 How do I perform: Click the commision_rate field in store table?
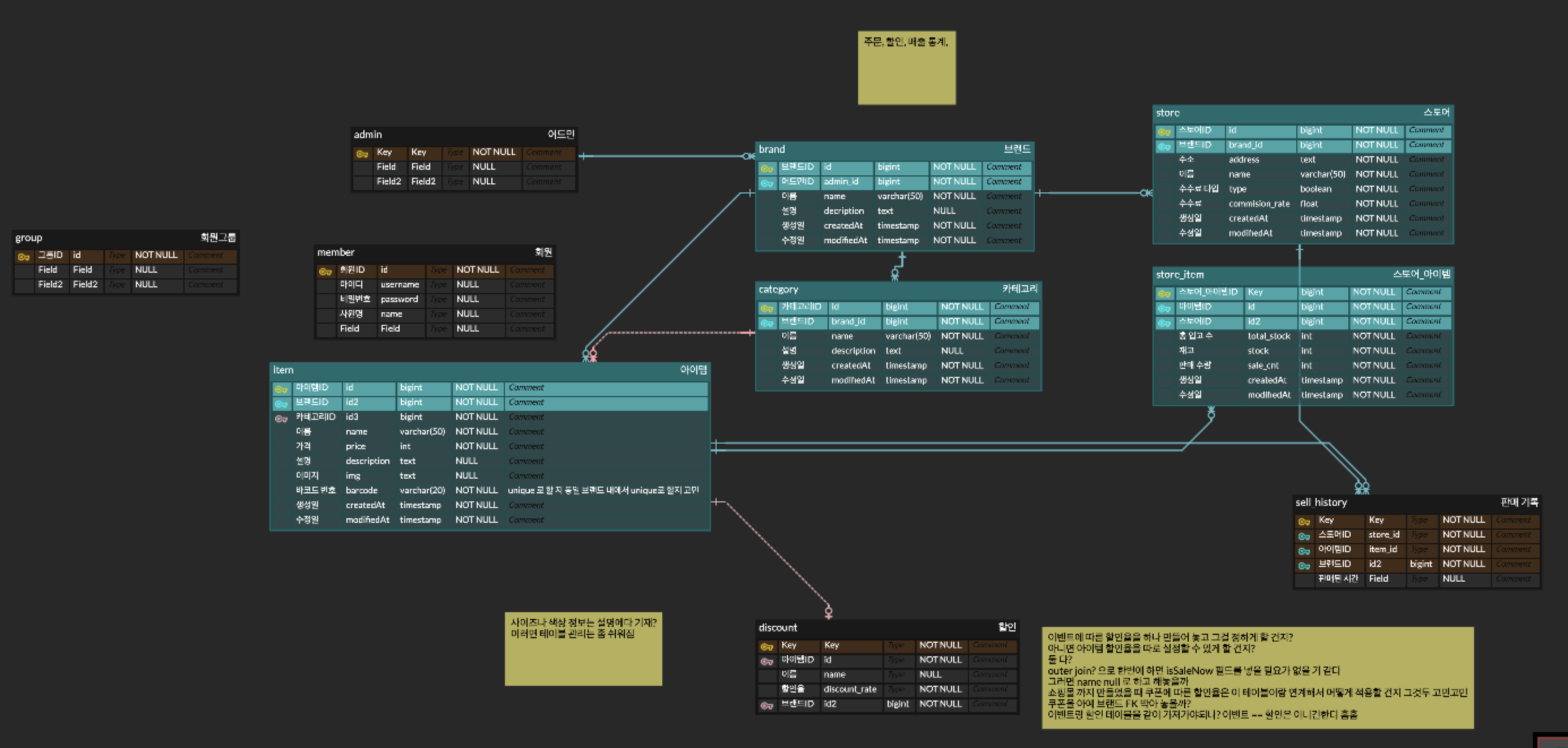pyautogui.click(x=1258, y=204)
